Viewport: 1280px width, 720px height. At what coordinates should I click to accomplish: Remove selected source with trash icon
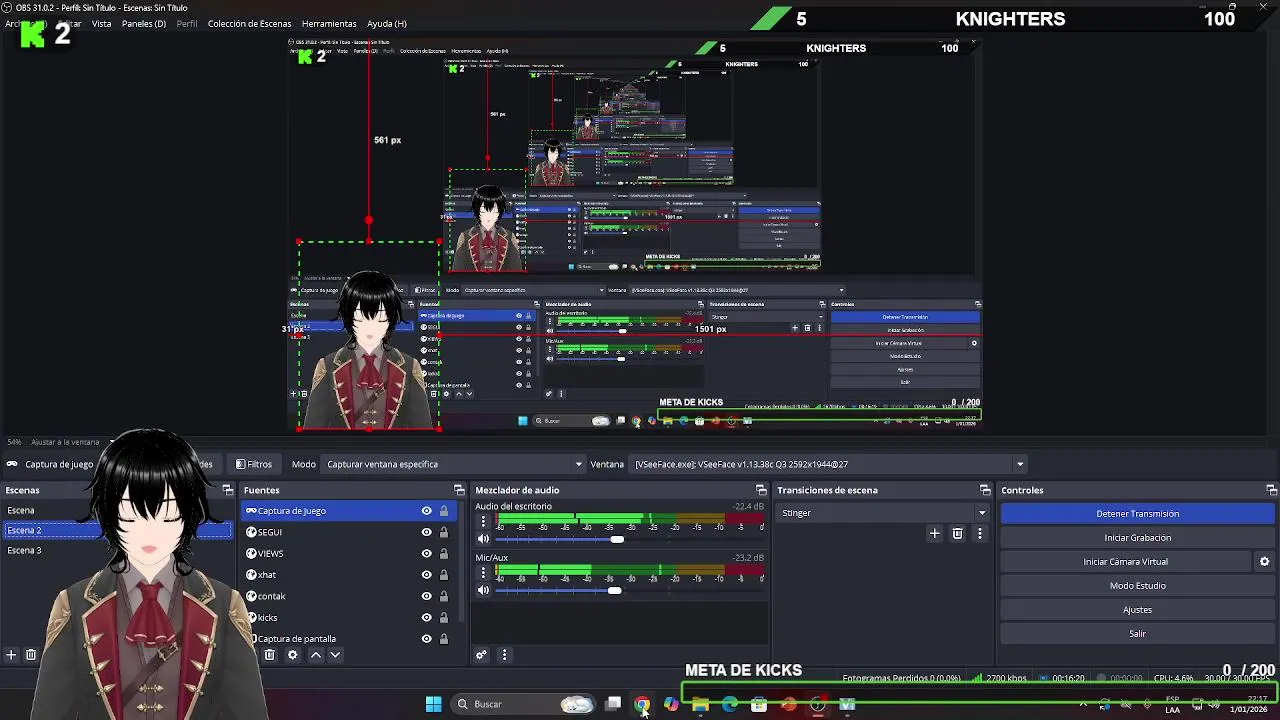[269, 655]
